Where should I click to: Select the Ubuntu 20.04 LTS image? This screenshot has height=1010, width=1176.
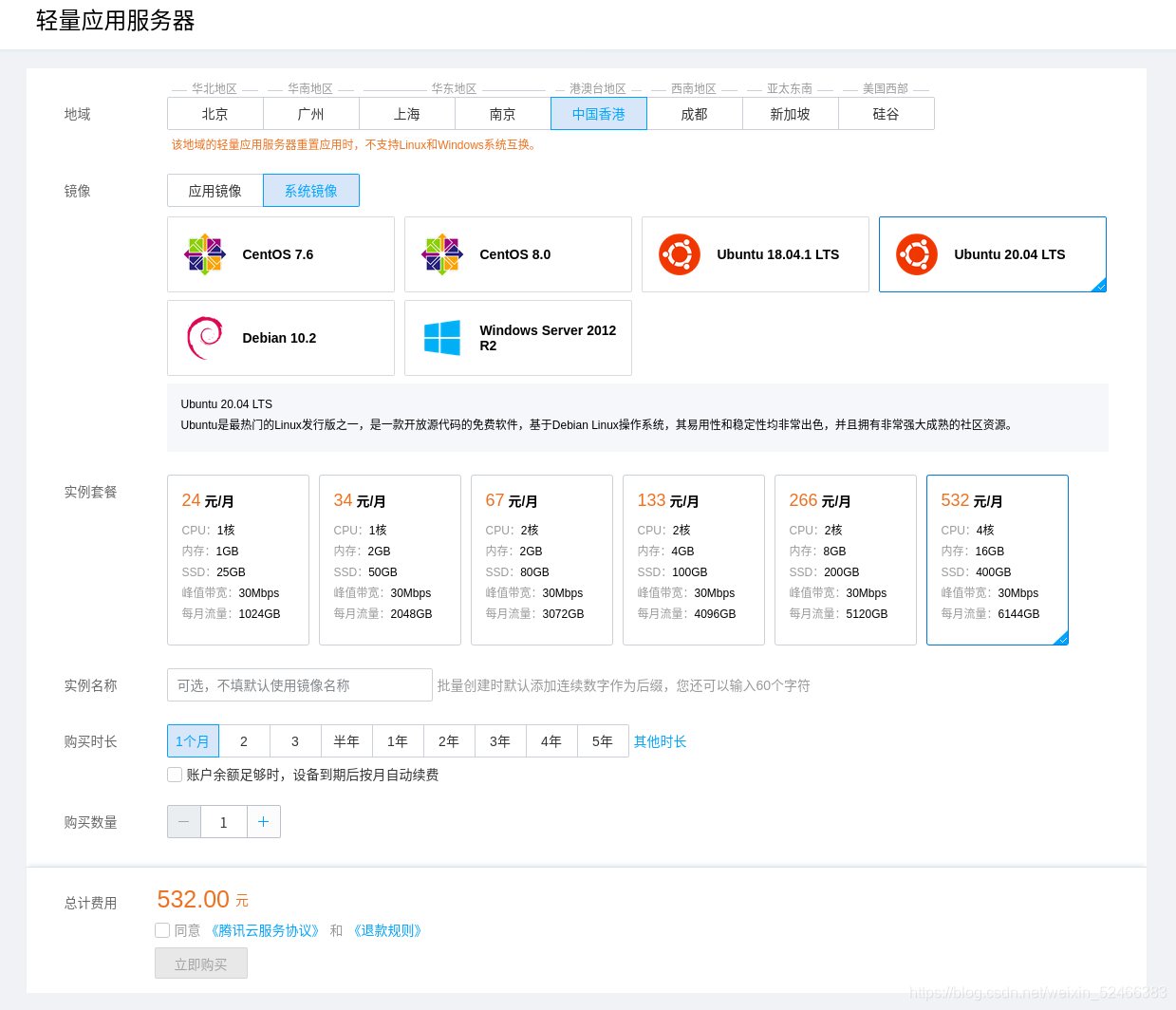click(992, 253)
